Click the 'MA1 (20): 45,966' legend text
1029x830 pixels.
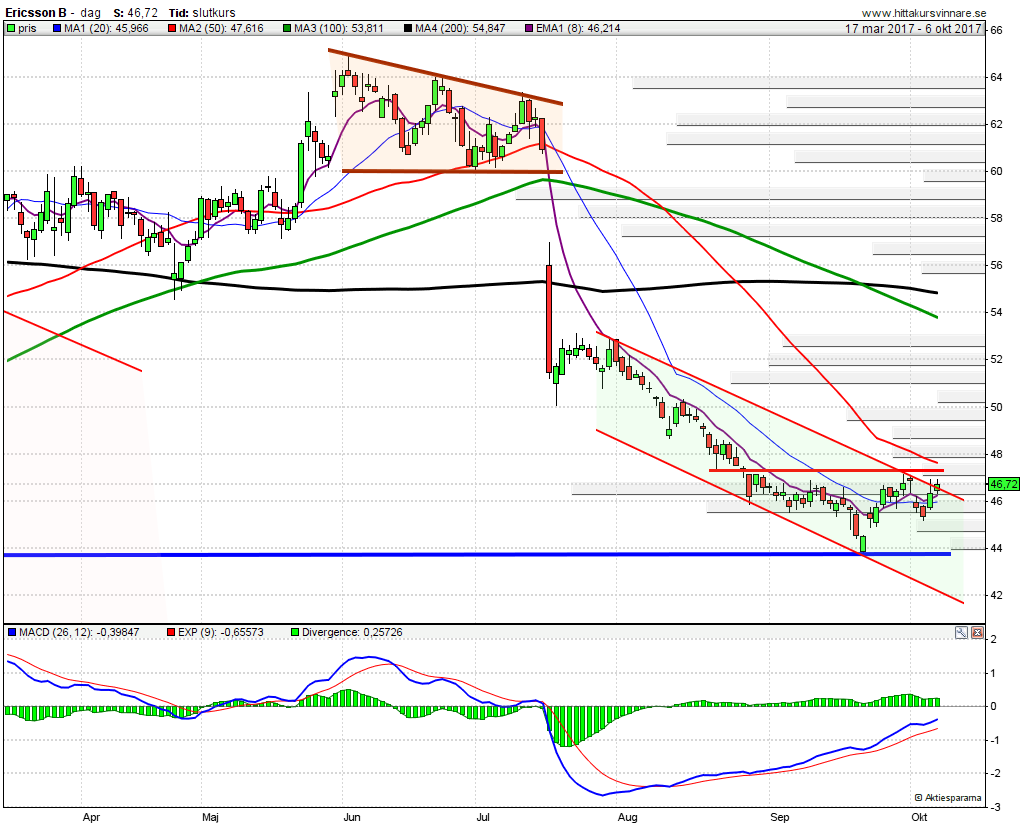[x=106, y=28]
